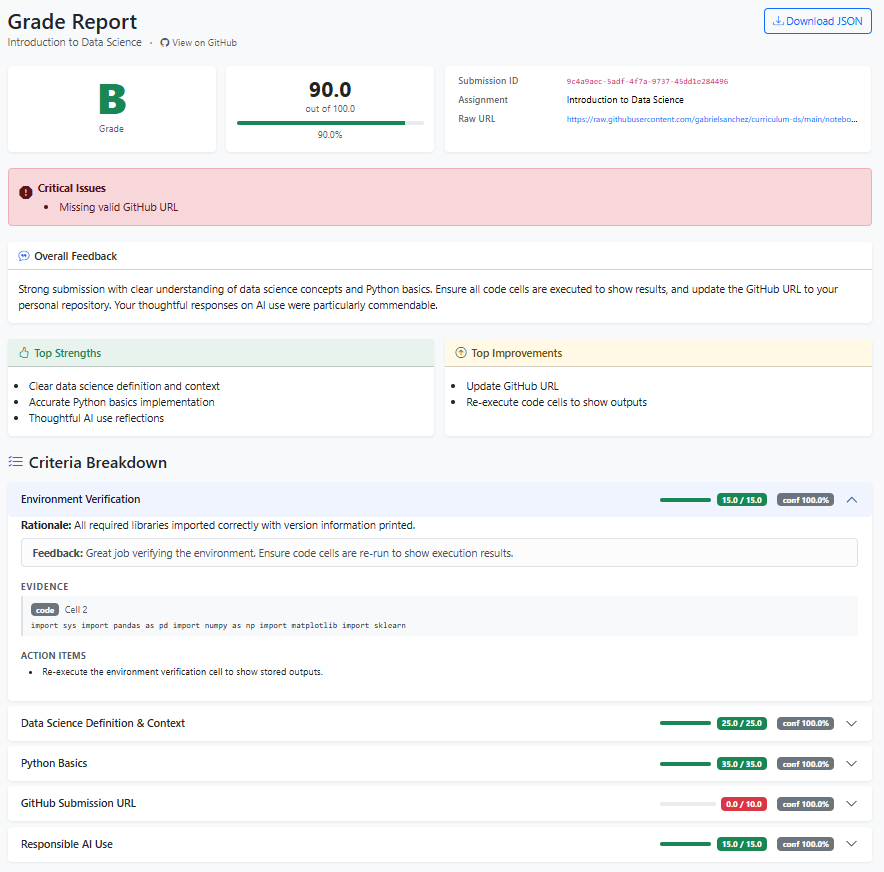Click the conf 100.0% badge for Responsible AI Use

point(806,844)
